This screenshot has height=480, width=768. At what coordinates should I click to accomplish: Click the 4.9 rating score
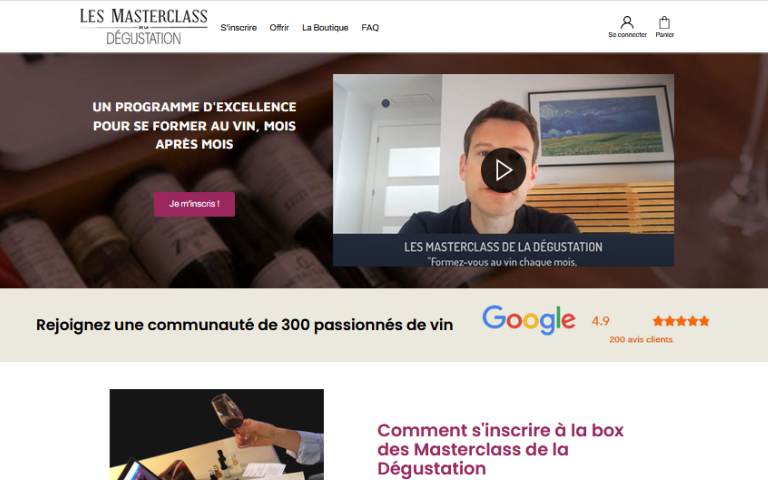(600, 321)
